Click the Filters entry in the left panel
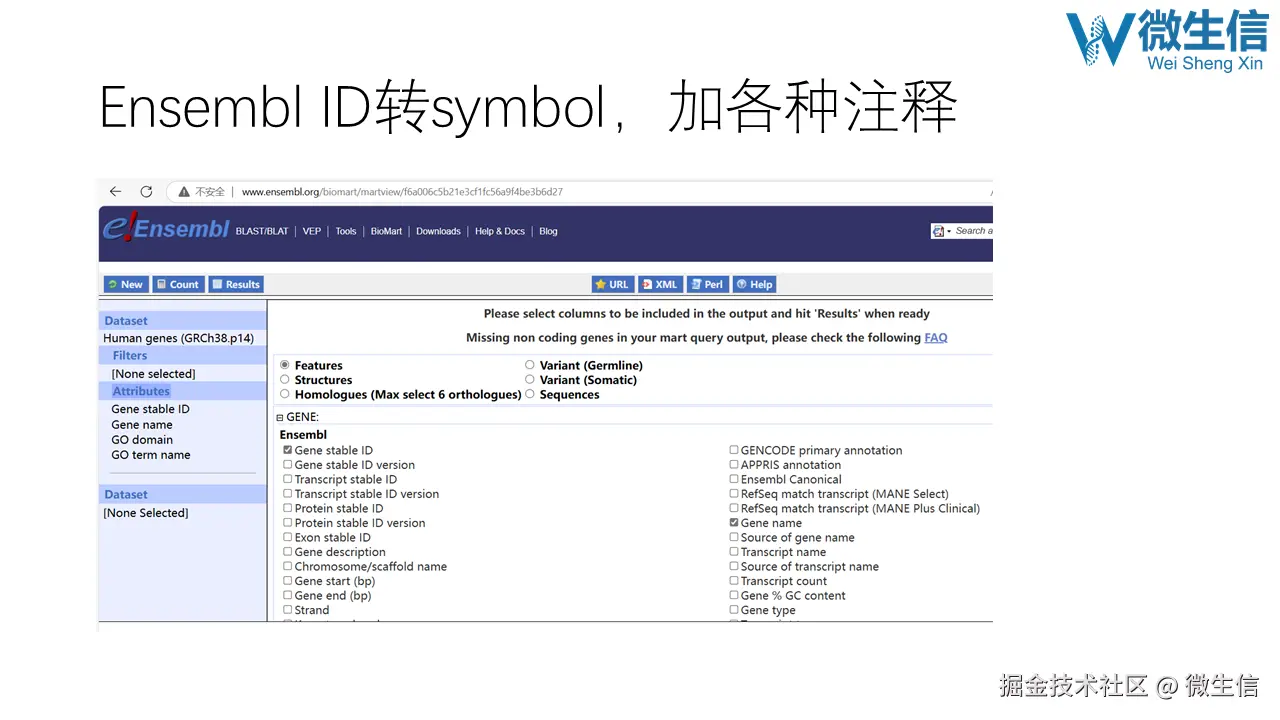 pyautogui.click(x=129, y=355)
